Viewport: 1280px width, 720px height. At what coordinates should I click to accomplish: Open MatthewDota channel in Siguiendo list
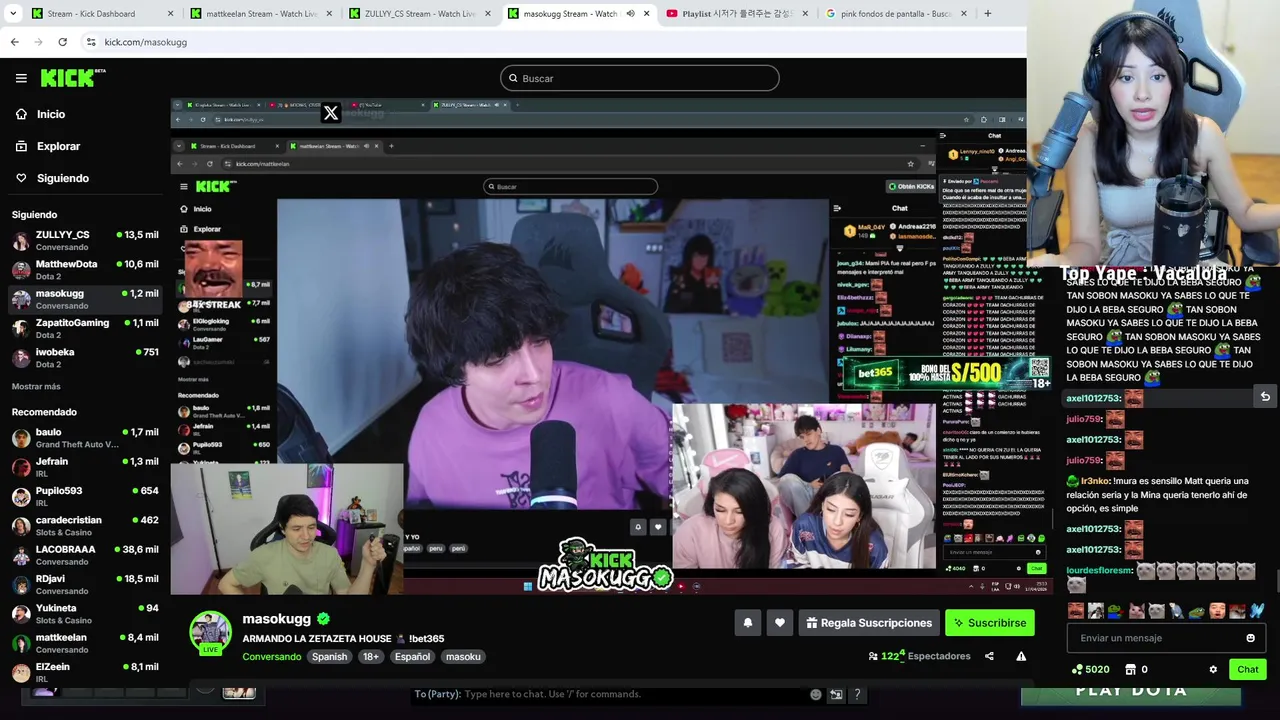click(85, 270)
